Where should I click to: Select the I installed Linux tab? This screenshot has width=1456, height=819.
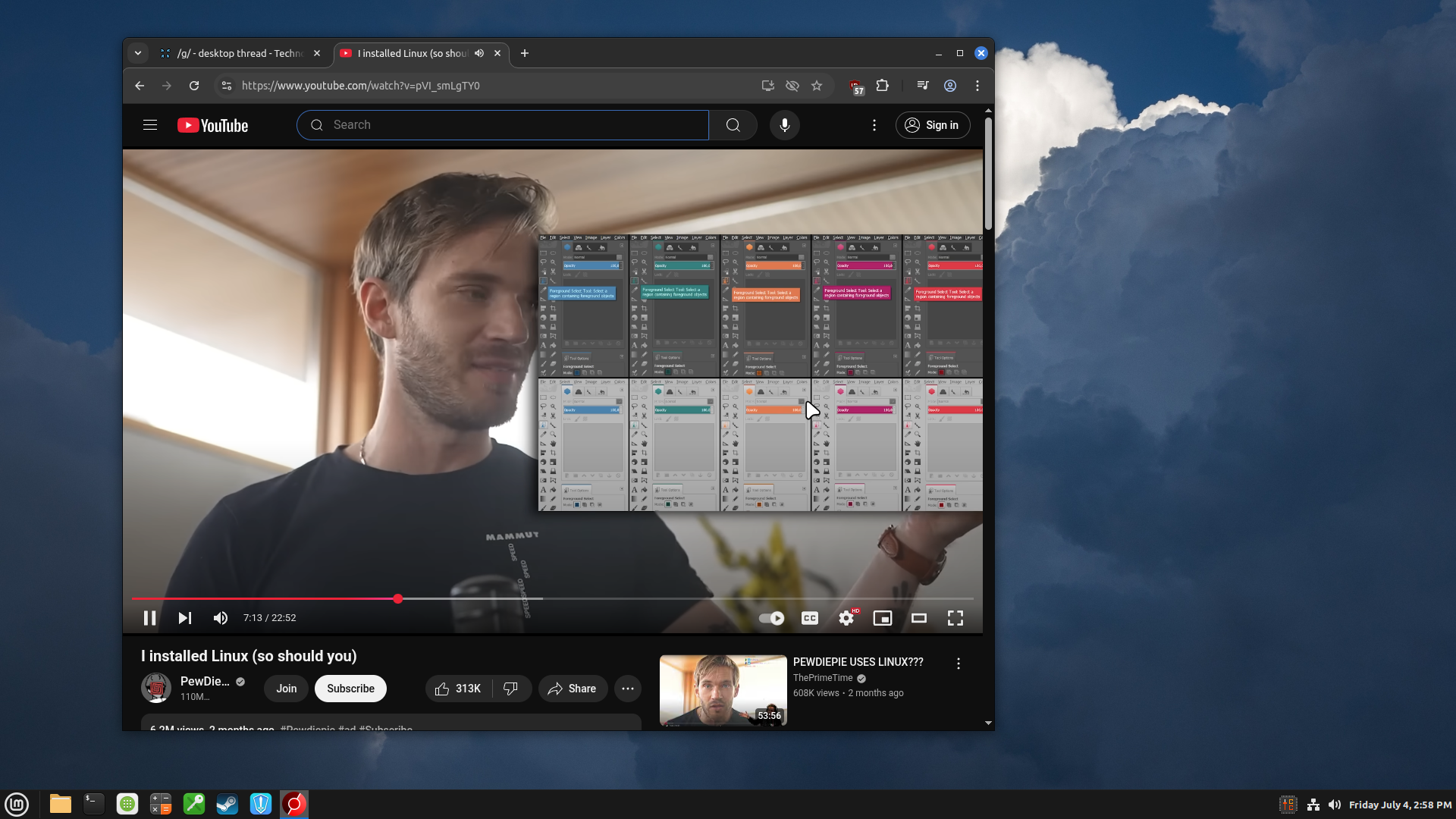point(413,53)
